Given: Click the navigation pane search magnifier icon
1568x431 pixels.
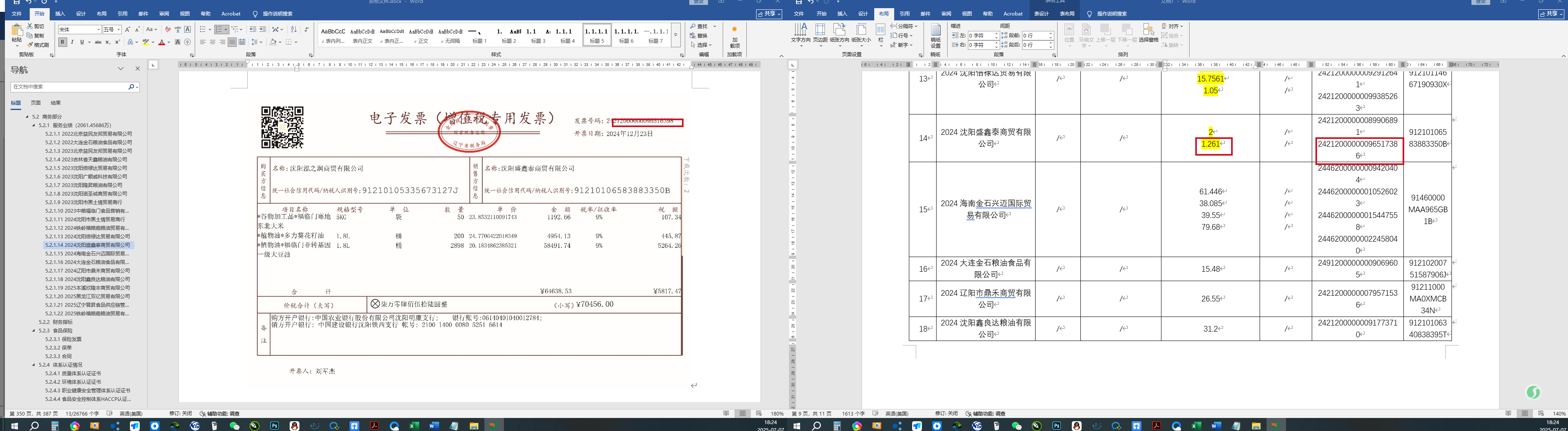Looking at the screenshot, I should (131, 87).
